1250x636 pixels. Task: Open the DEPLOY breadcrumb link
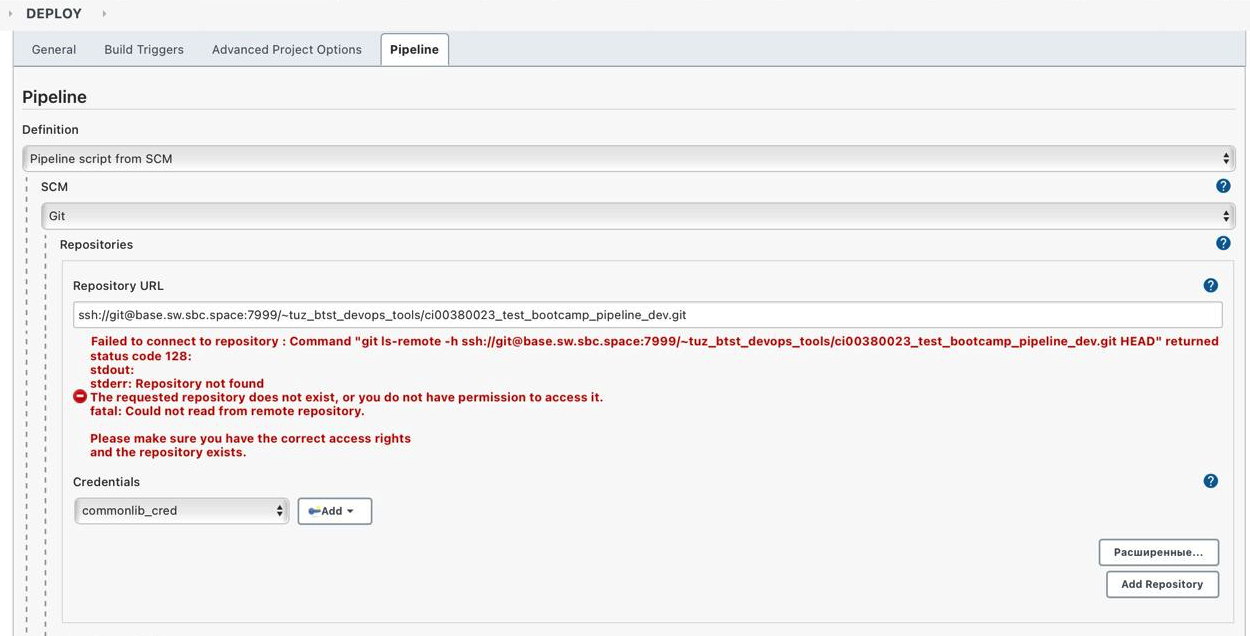54,14
